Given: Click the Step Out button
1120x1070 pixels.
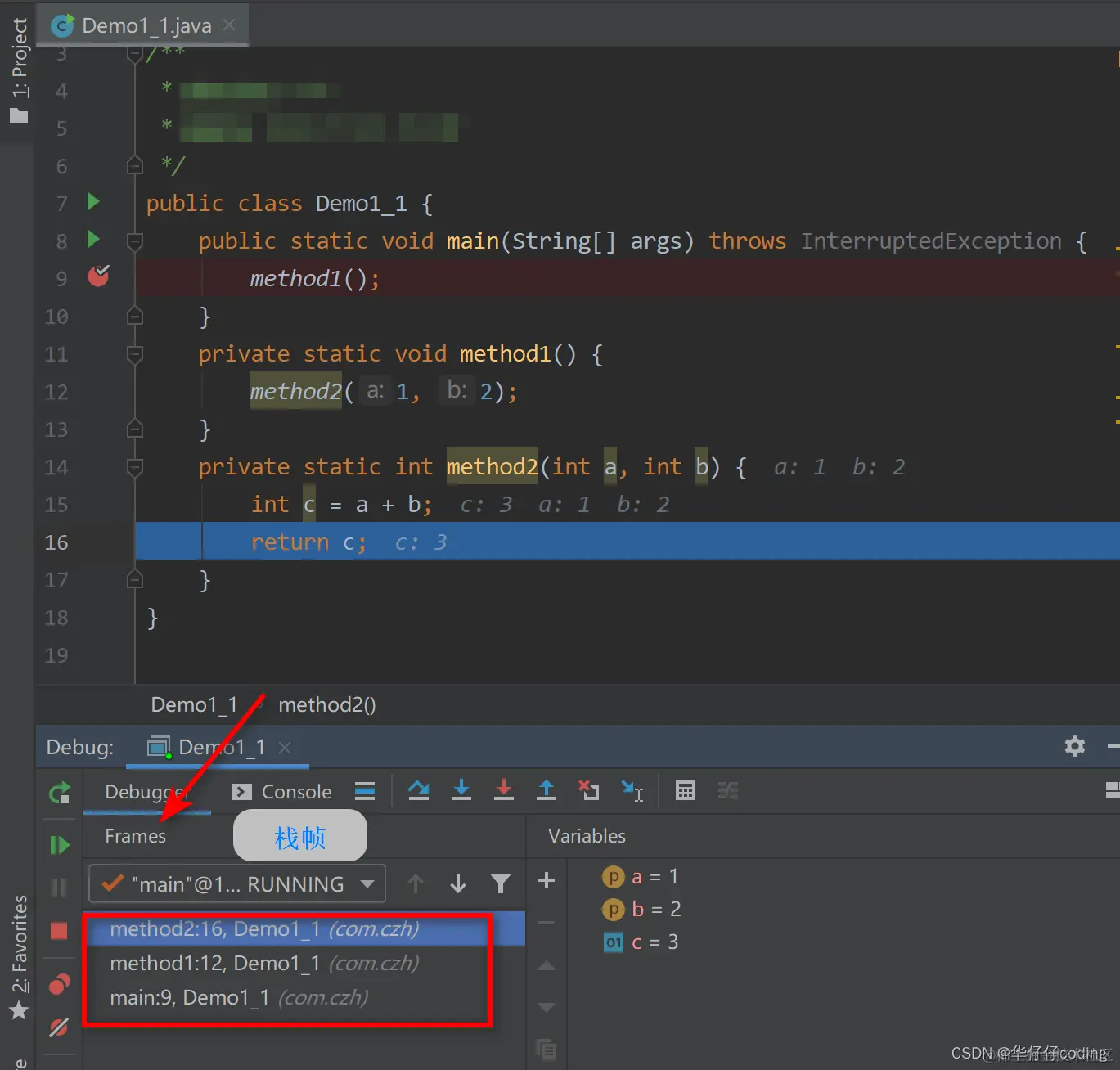Looking at the screenshot, I should [x=547, y=790].
